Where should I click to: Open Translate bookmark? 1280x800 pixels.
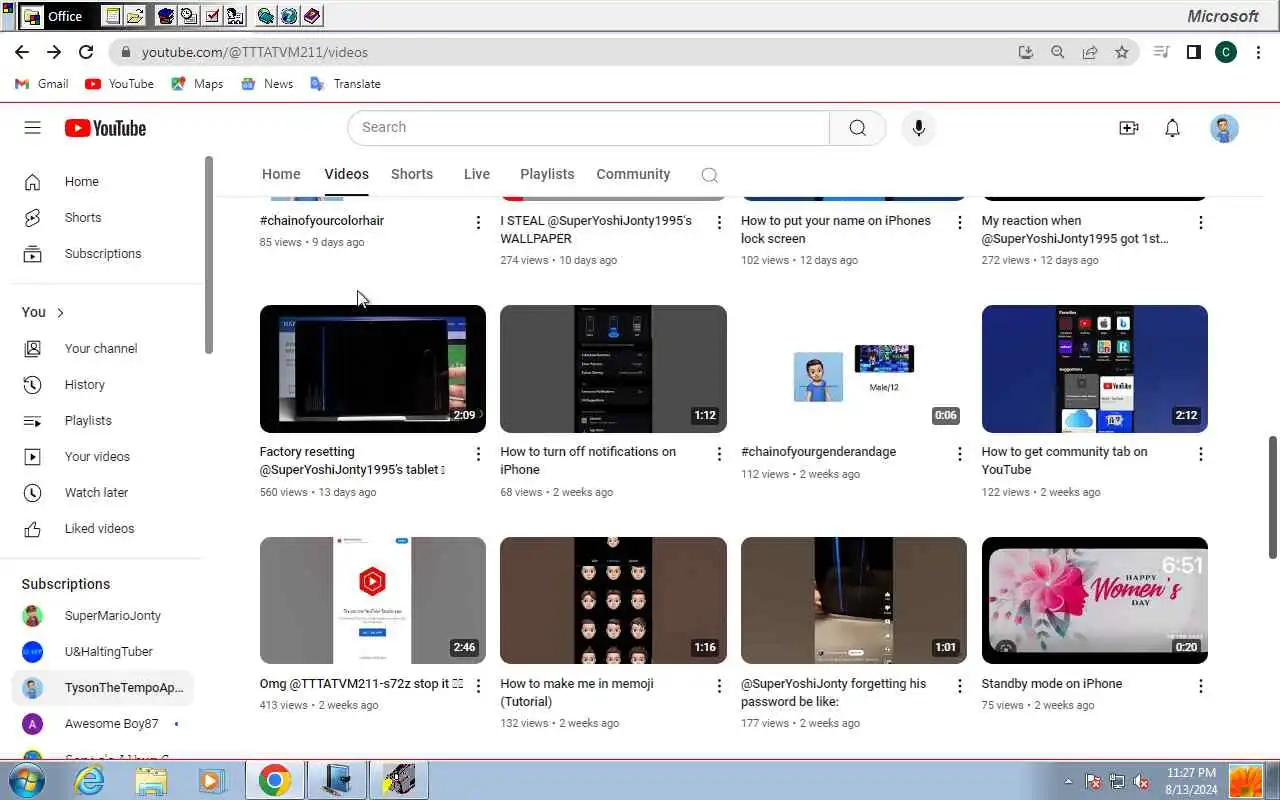tap(345, 84)
